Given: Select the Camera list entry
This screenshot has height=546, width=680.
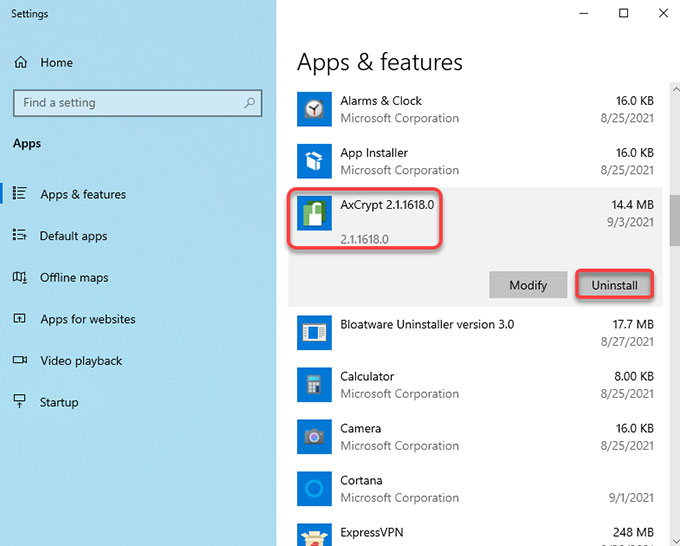Looking at the screenshot, I should [x=475, y=437].
